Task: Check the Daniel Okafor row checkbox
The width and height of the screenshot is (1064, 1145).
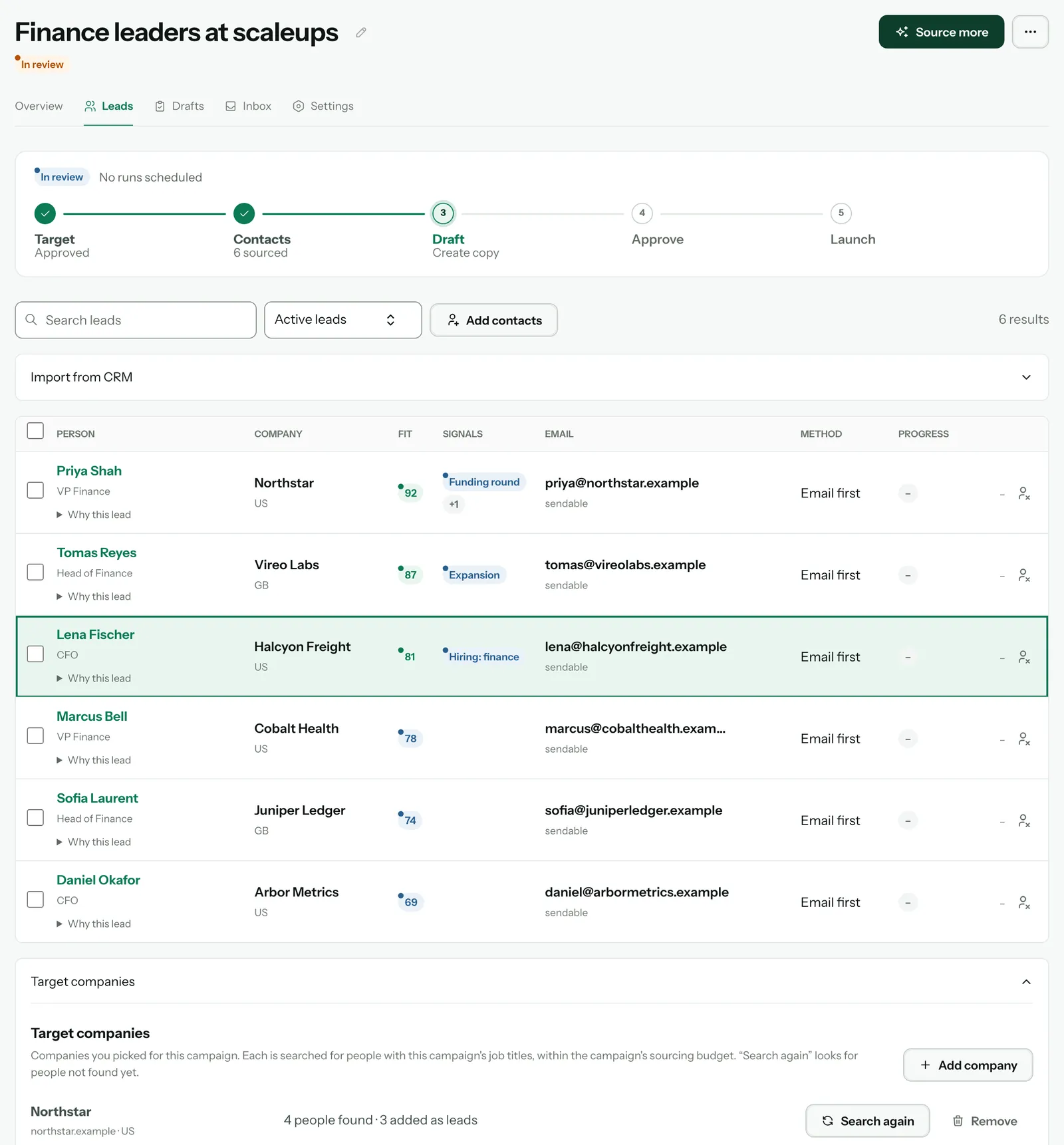Action: (x=35, y=899)
